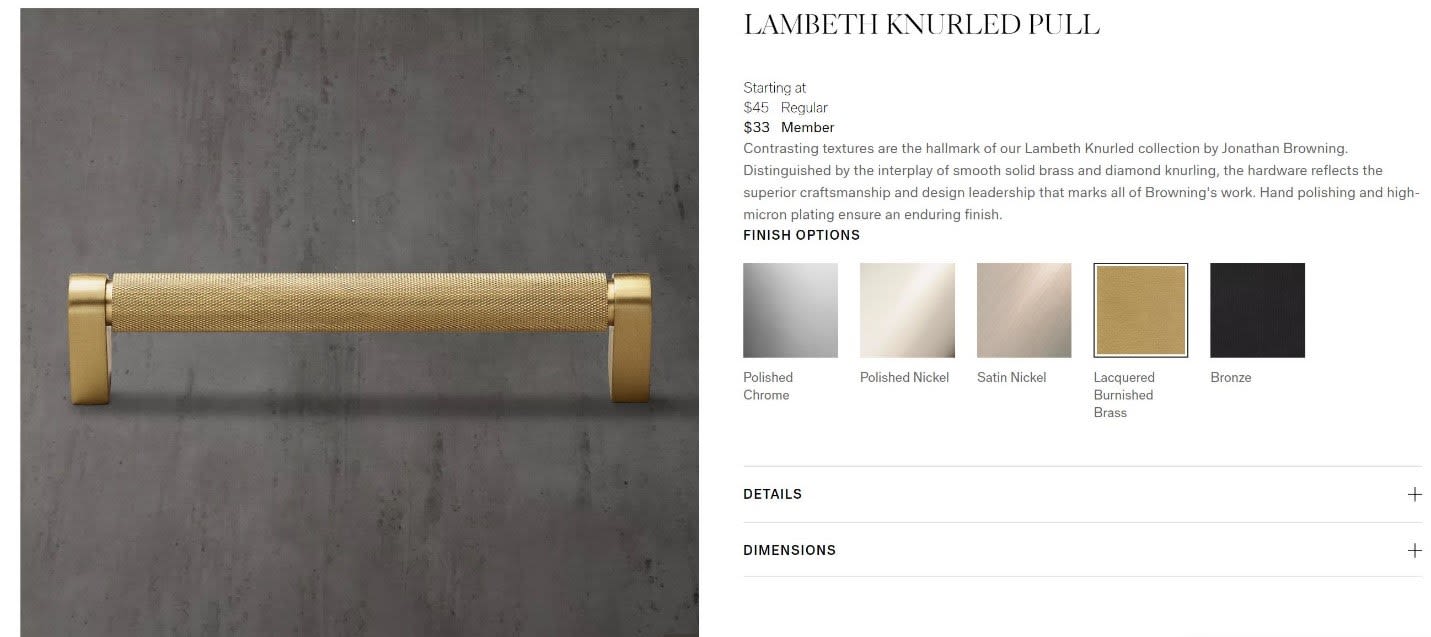Screen dimensions: 1431x637
Task: Click the Satin Nickel text label
Action: [1011, 377]
